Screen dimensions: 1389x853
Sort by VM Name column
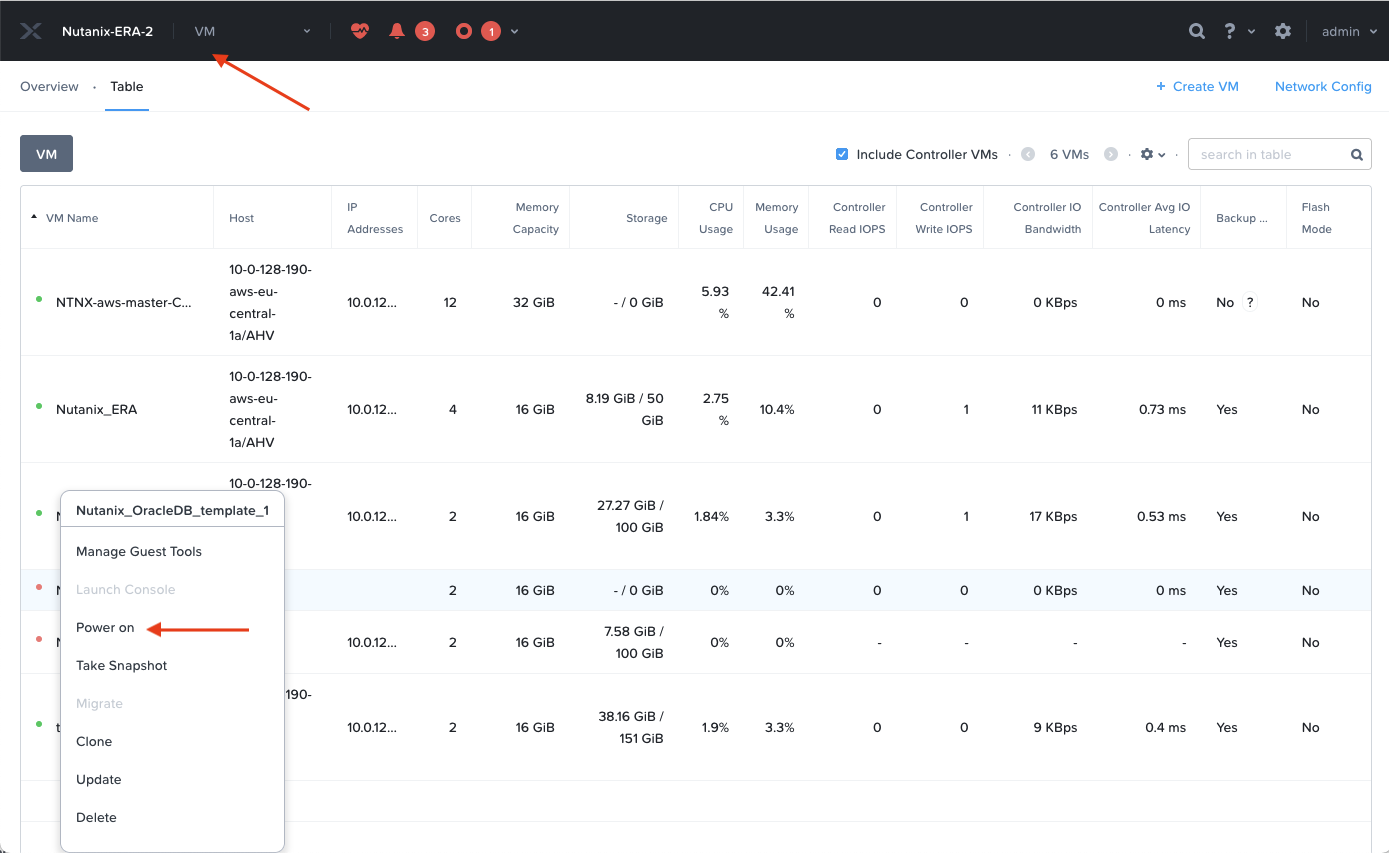[72, 218]
